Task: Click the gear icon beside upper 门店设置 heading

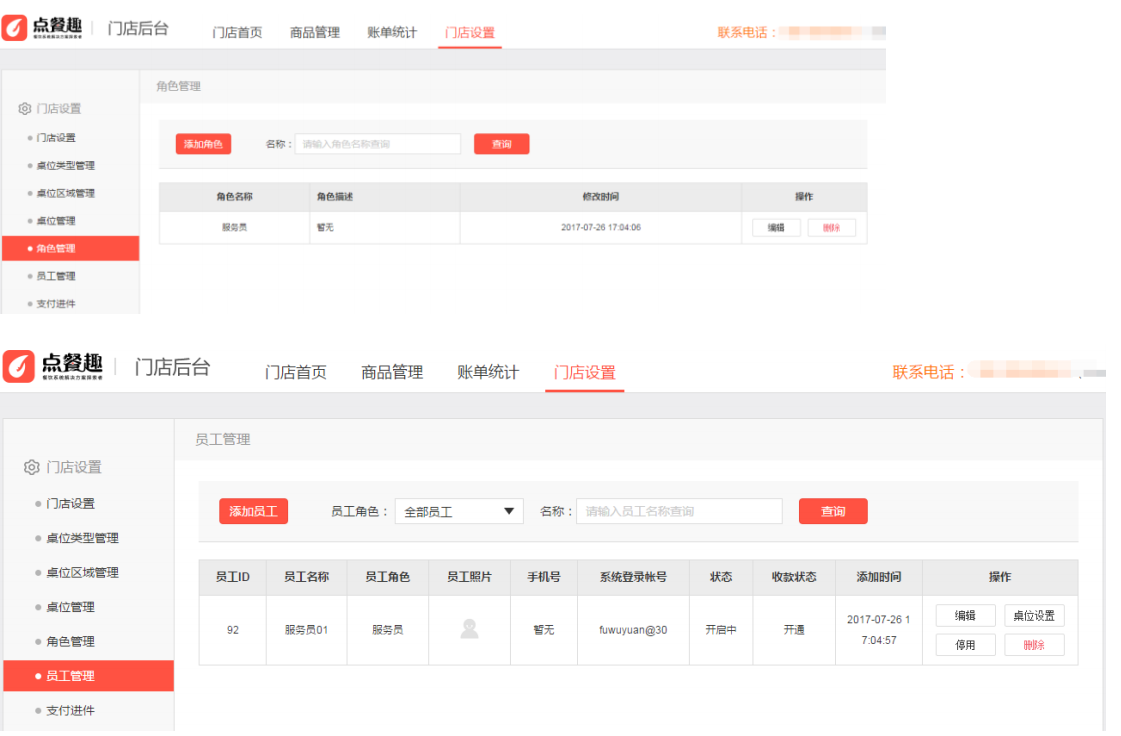Action: point(24,109)
